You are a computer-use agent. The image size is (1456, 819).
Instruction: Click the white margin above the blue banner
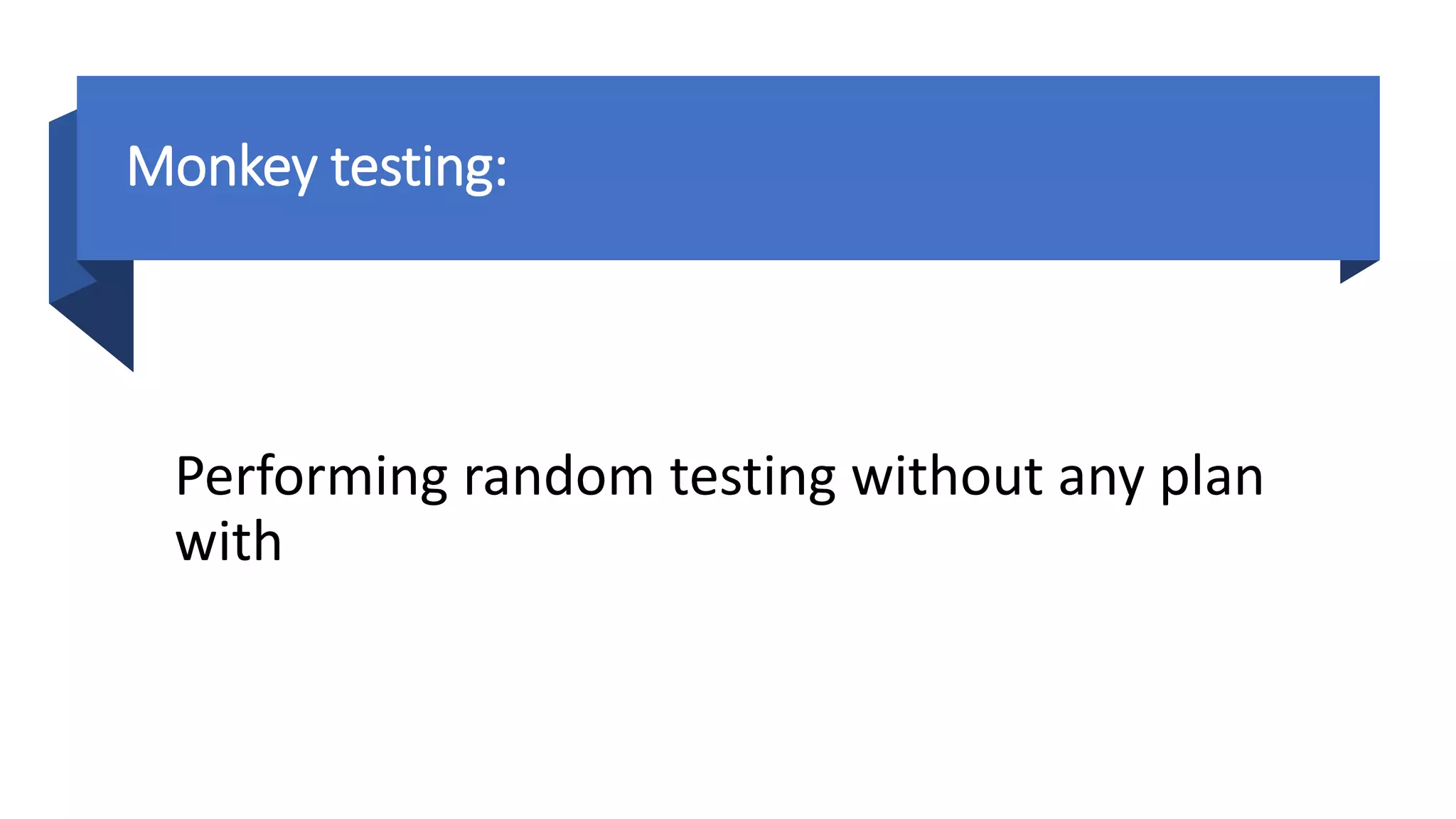coord(711,36)
